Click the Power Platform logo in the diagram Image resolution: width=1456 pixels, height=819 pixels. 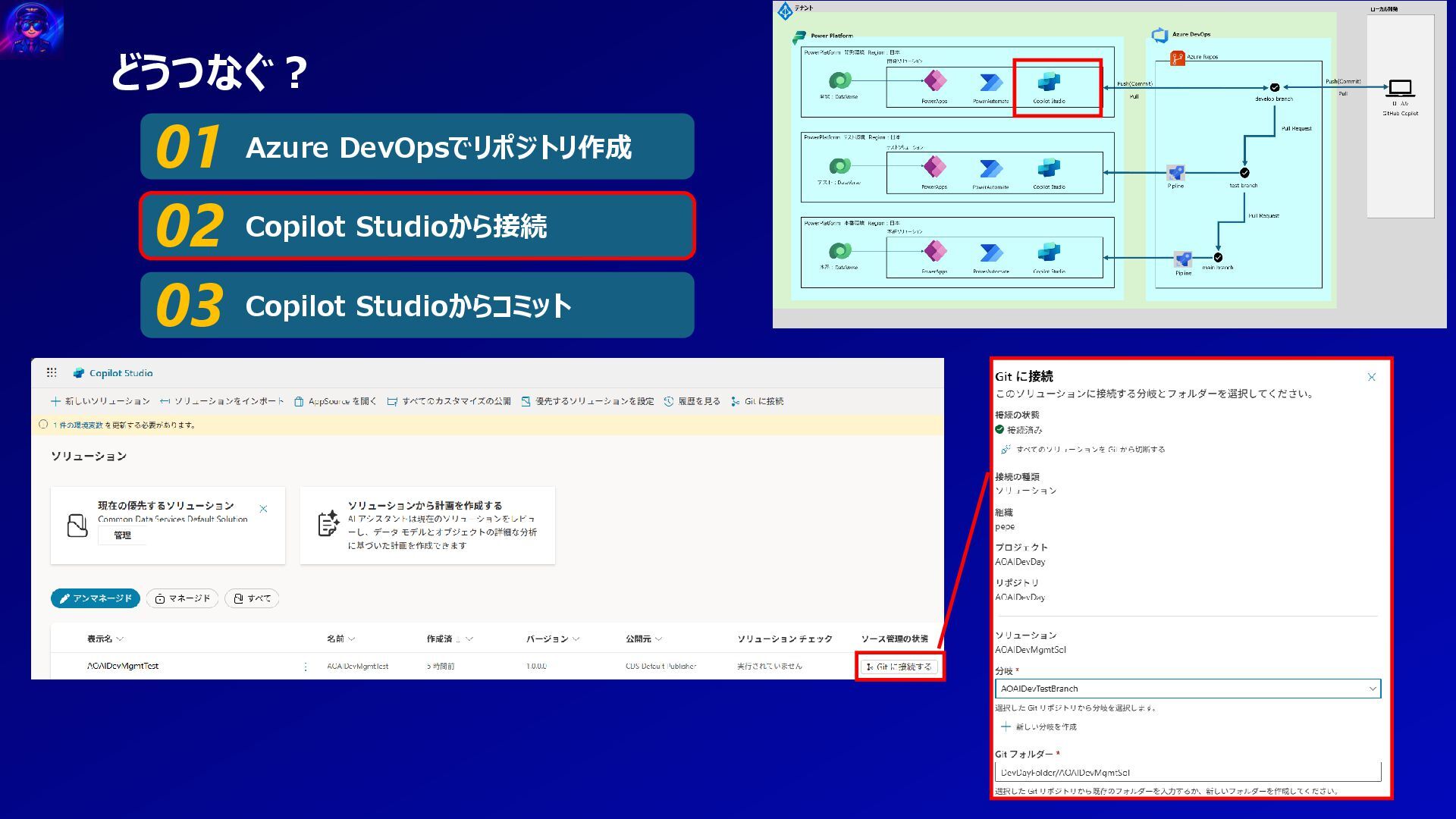(799, 36)
